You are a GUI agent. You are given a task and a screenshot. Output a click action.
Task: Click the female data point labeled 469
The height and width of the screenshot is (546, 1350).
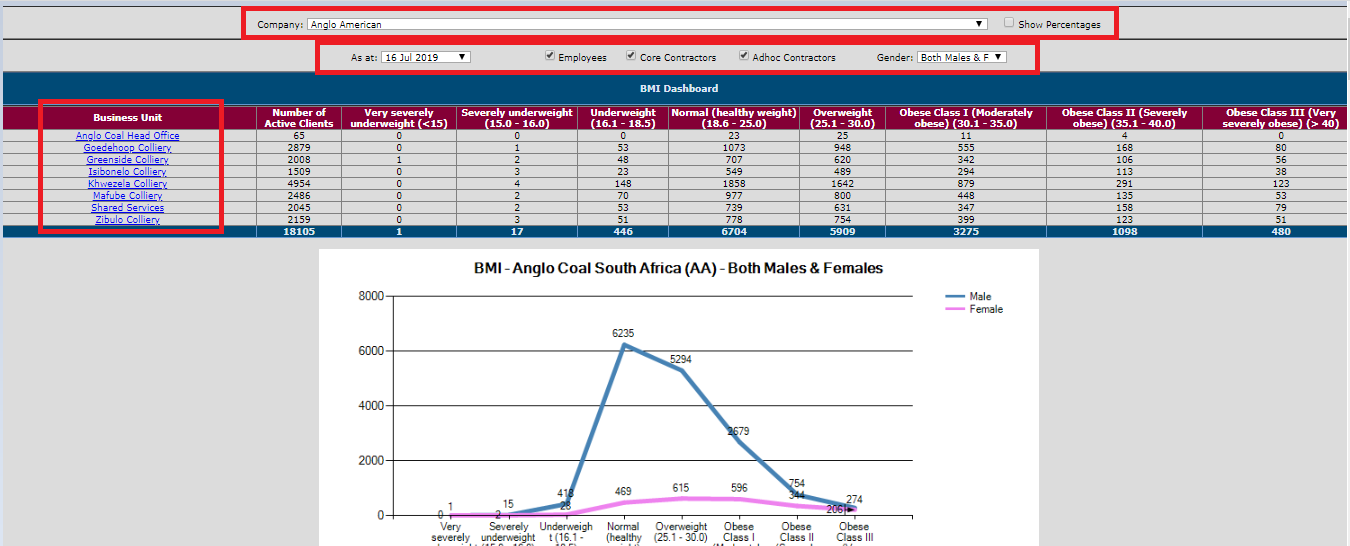624,502
